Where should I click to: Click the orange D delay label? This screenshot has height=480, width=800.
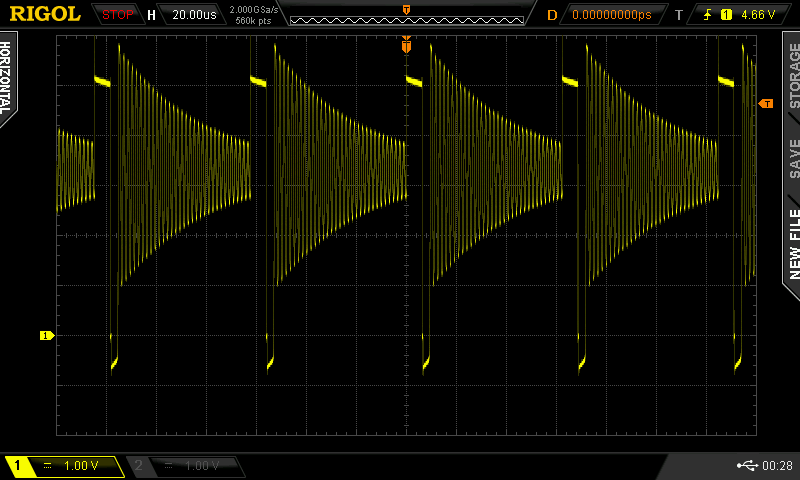click(x=552, y=15)
